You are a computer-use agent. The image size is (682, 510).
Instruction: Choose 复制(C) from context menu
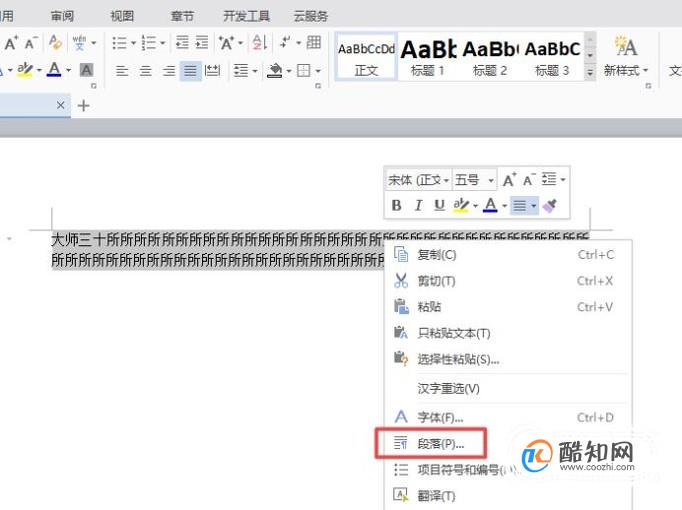tap(508, 255)
